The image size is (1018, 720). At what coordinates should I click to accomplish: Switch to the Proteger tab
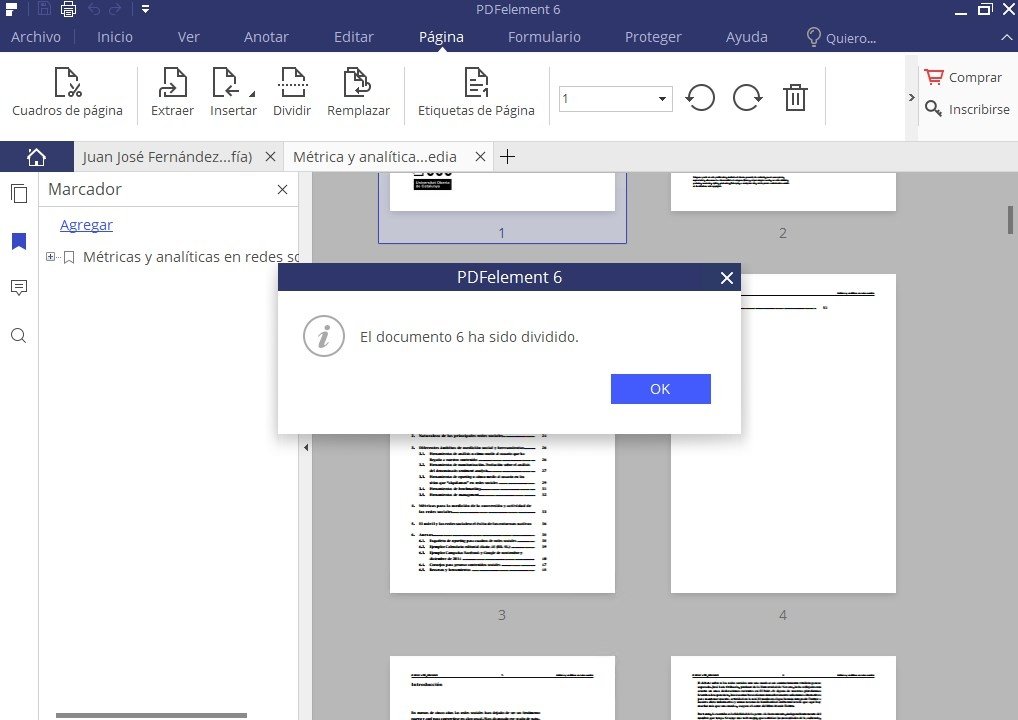pos(653,37)
